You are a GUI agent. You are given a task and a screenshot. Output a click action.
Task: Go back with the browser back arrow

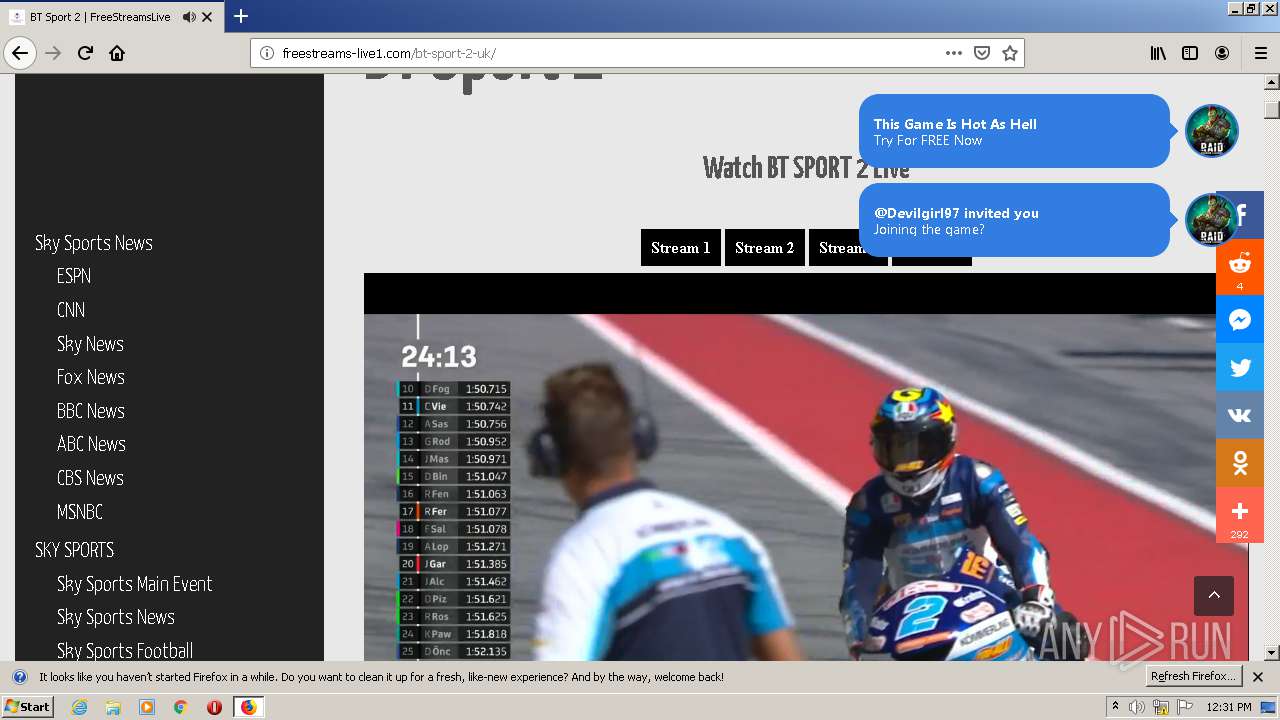[x=20, y=53]
